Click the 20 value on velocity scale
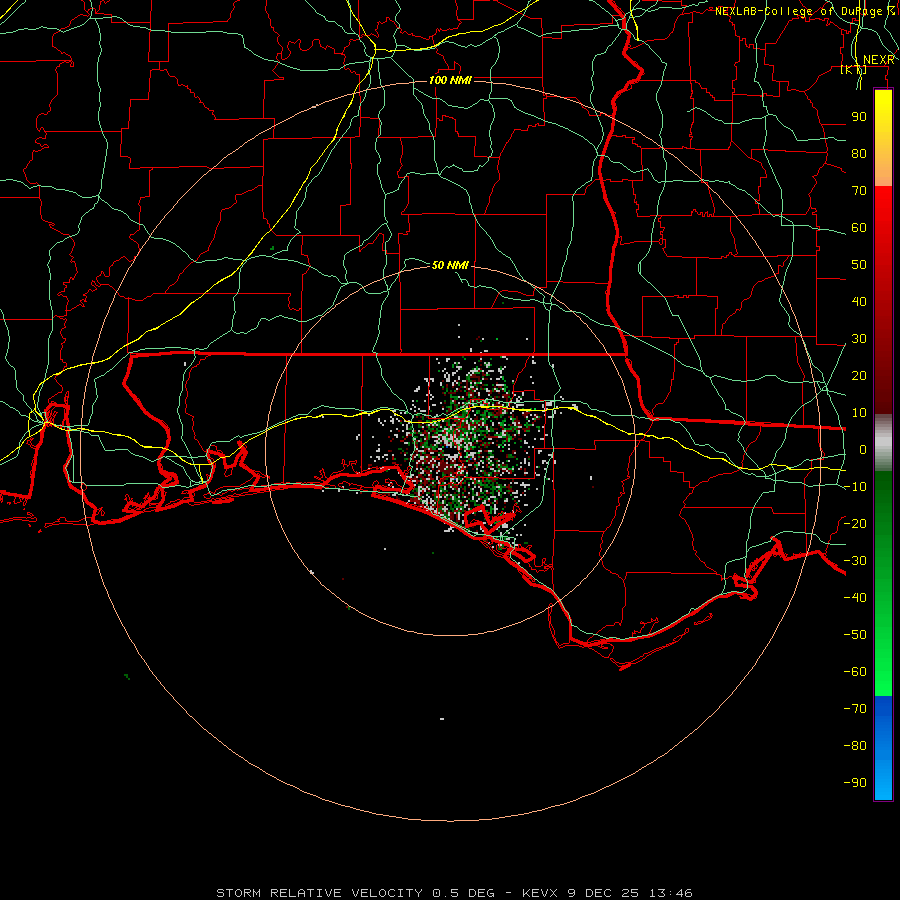The image size is (900, 900). point(859,376)
